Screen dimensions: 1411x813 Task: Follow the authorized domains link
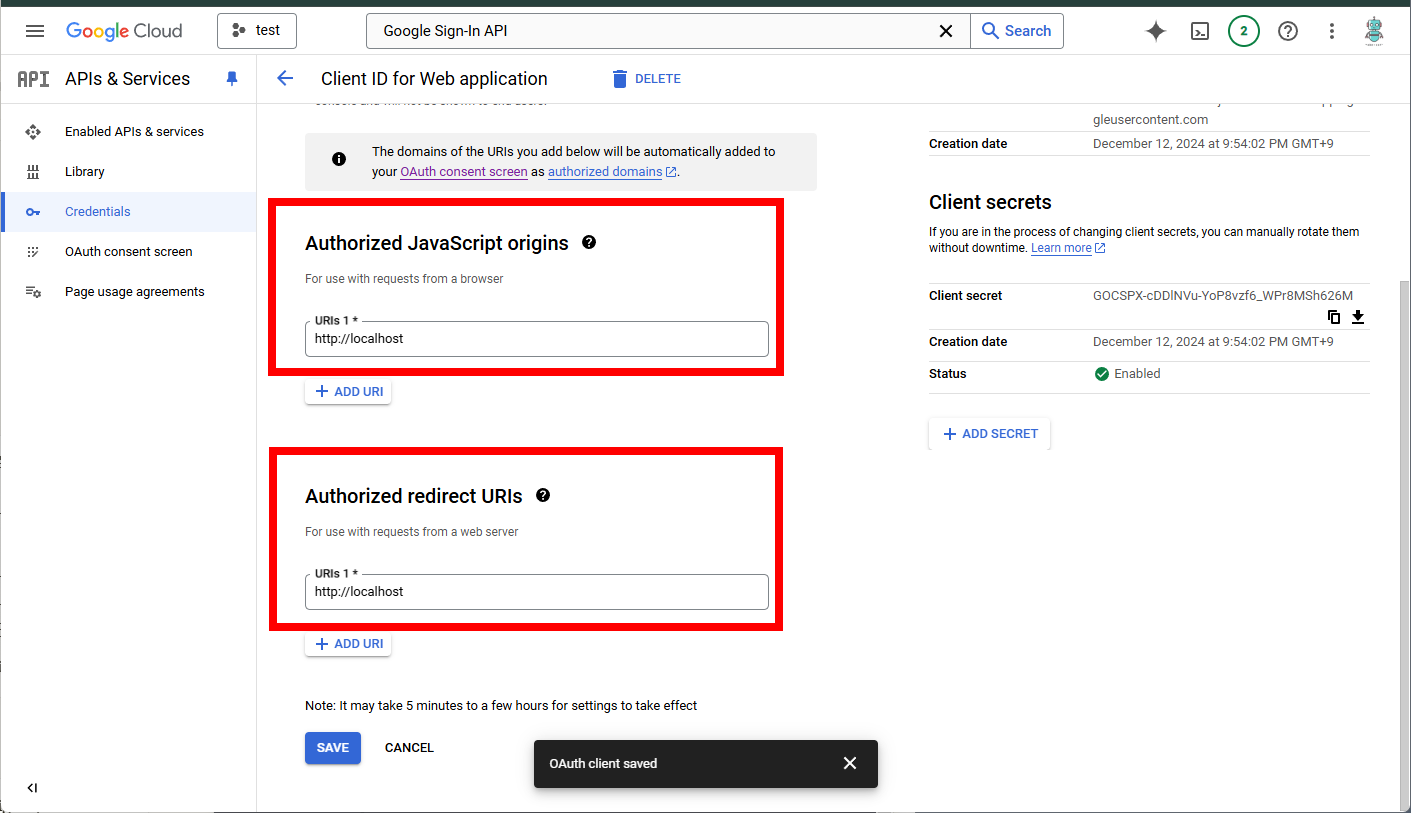[x=612, y=172]
